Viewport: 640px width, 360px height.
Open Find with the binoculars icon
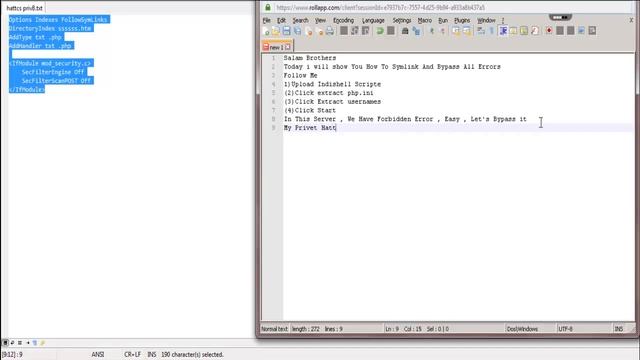(x=405, y=31)
